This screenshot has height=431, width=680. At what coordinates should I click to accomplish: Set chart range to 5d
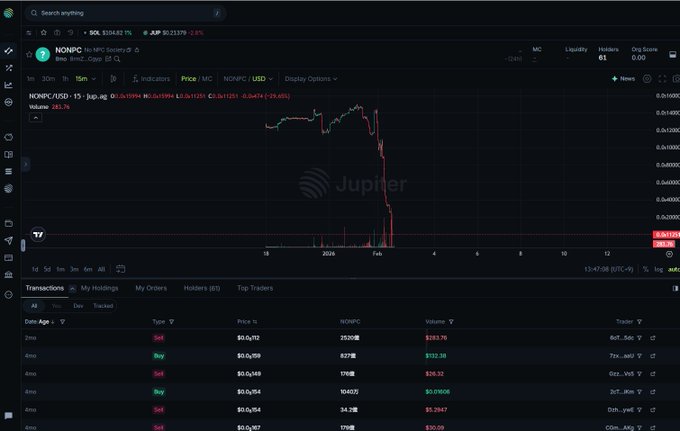pyautogui.click(x=47, y=269)
